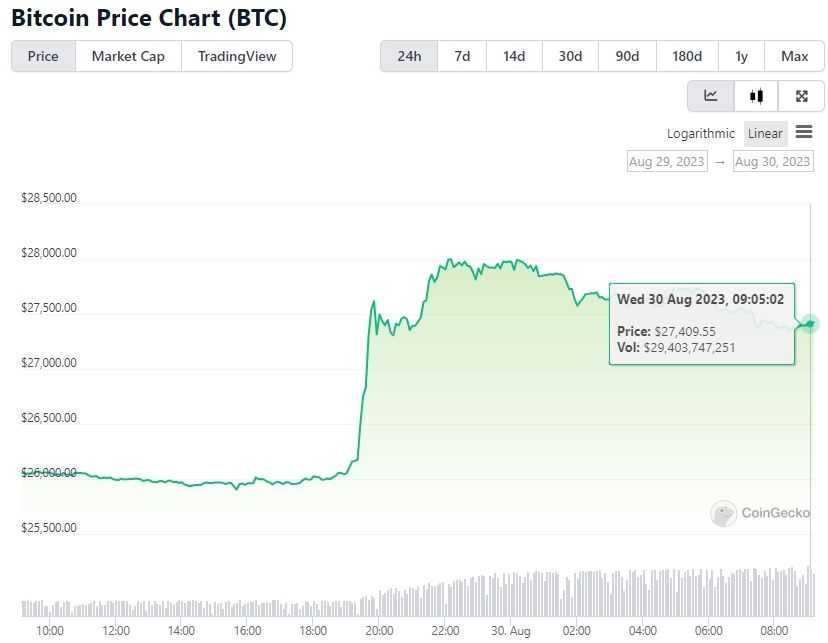Open the chart options hamburger menu
This screenshot has height=643, width=828.
(805, 131)
